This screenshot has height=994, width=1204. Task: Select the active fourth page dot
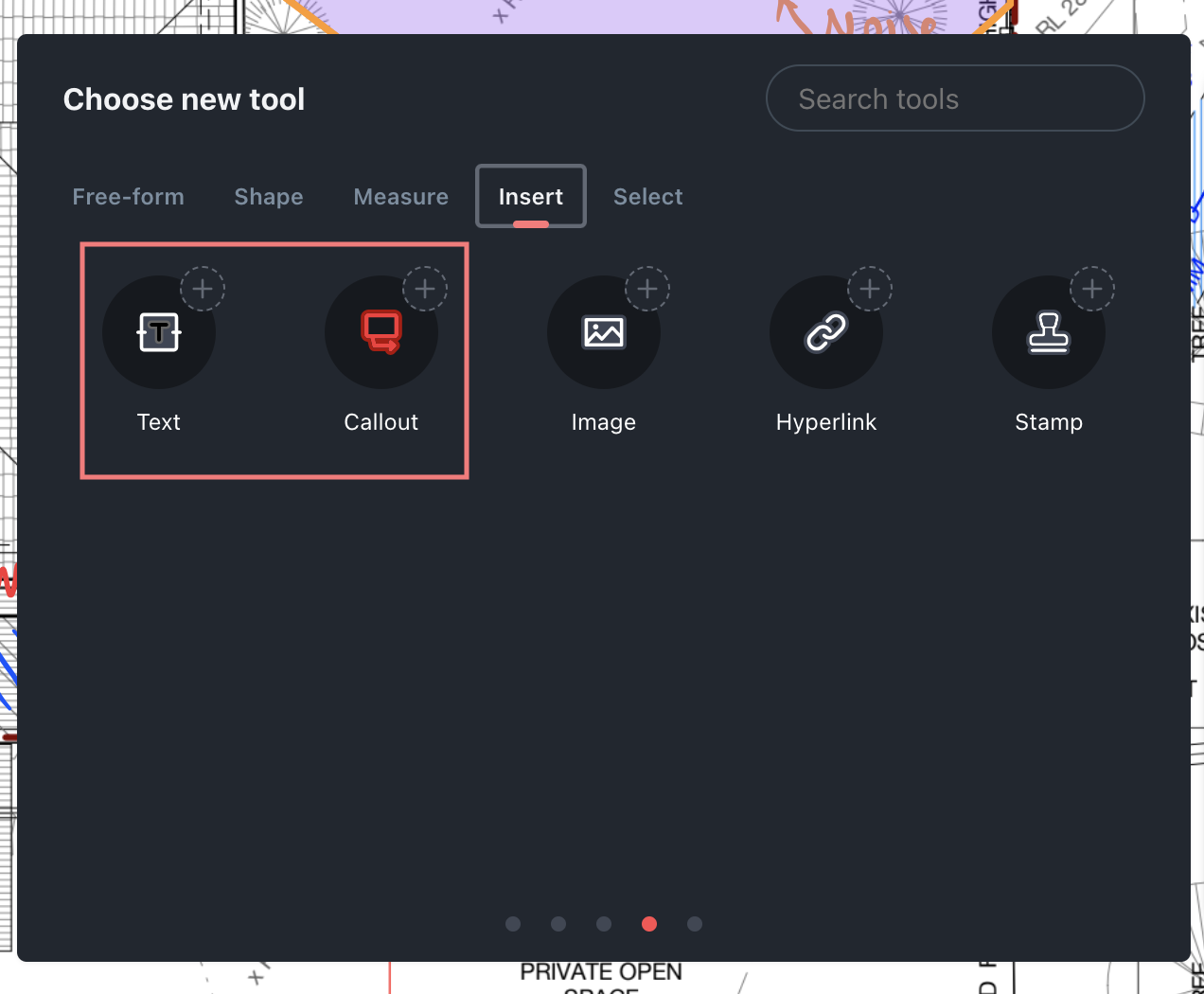[649, 924]
